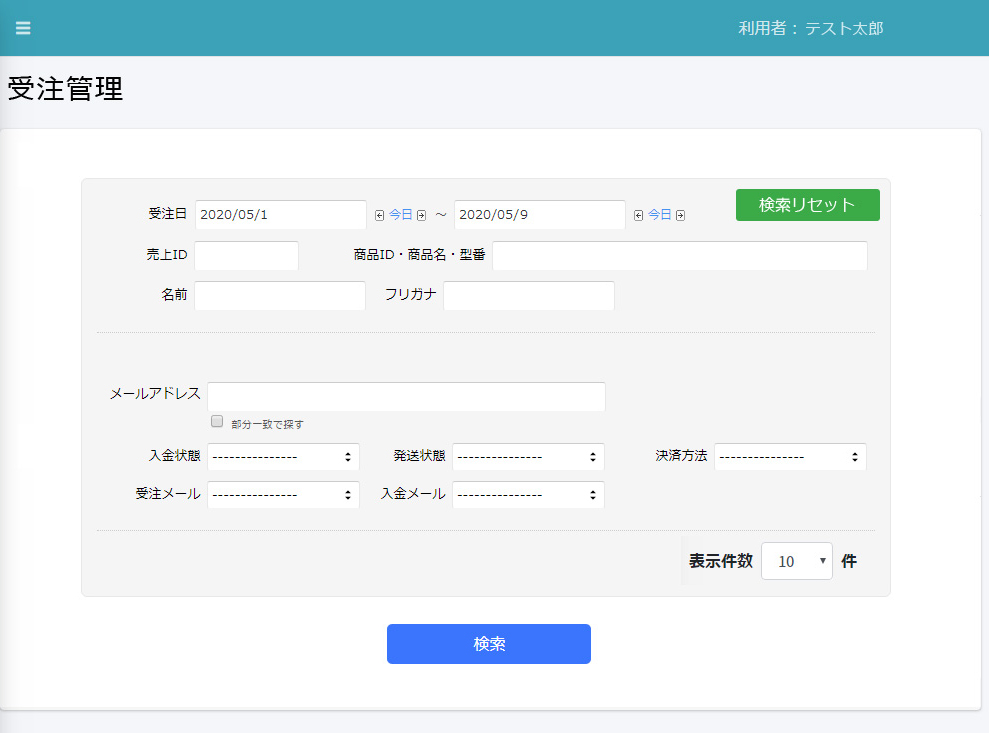Screen dimensions: 989x733
Task: Click next-day arrow beside start date
Action: [421, 215]
